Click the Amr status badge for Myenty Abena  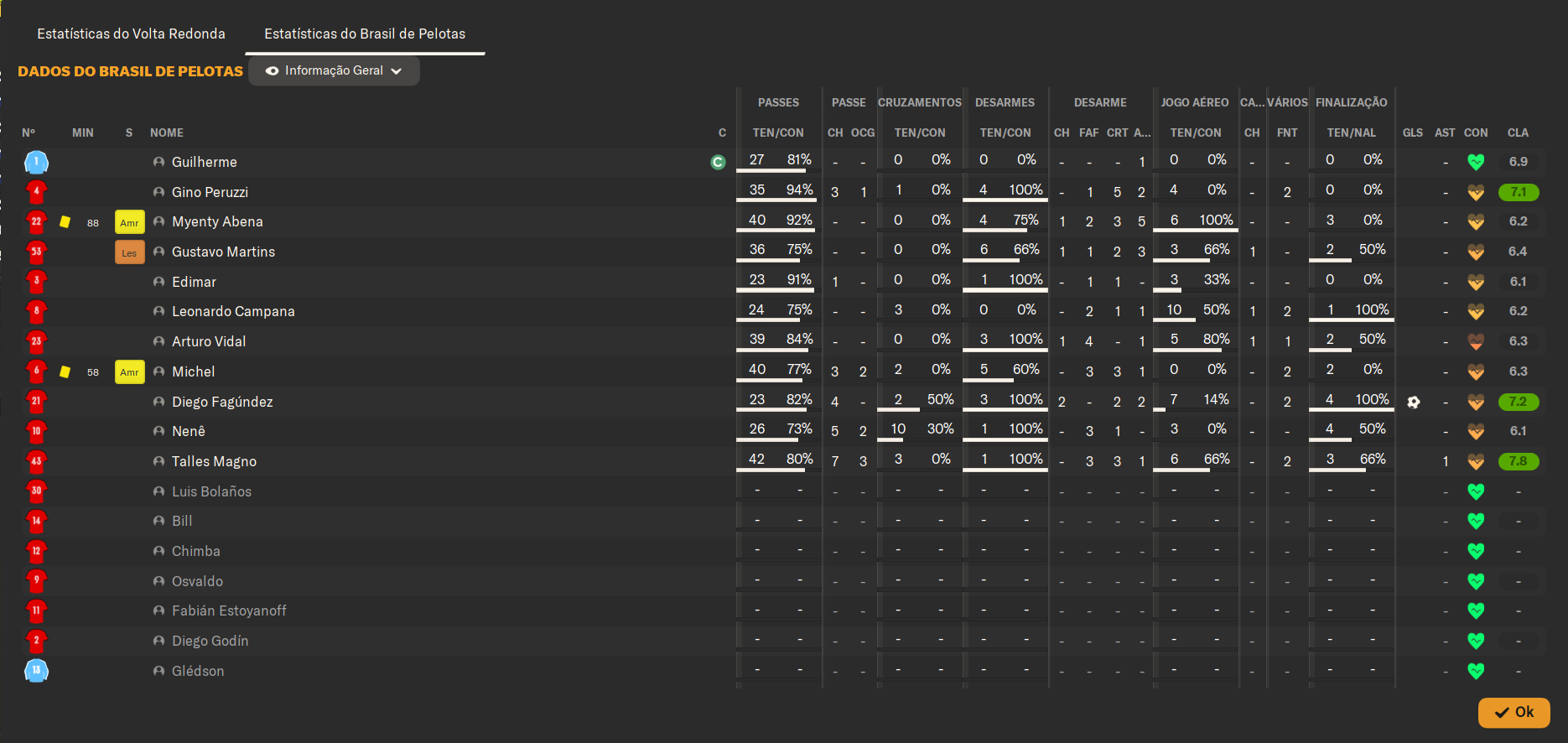point(129,222)
